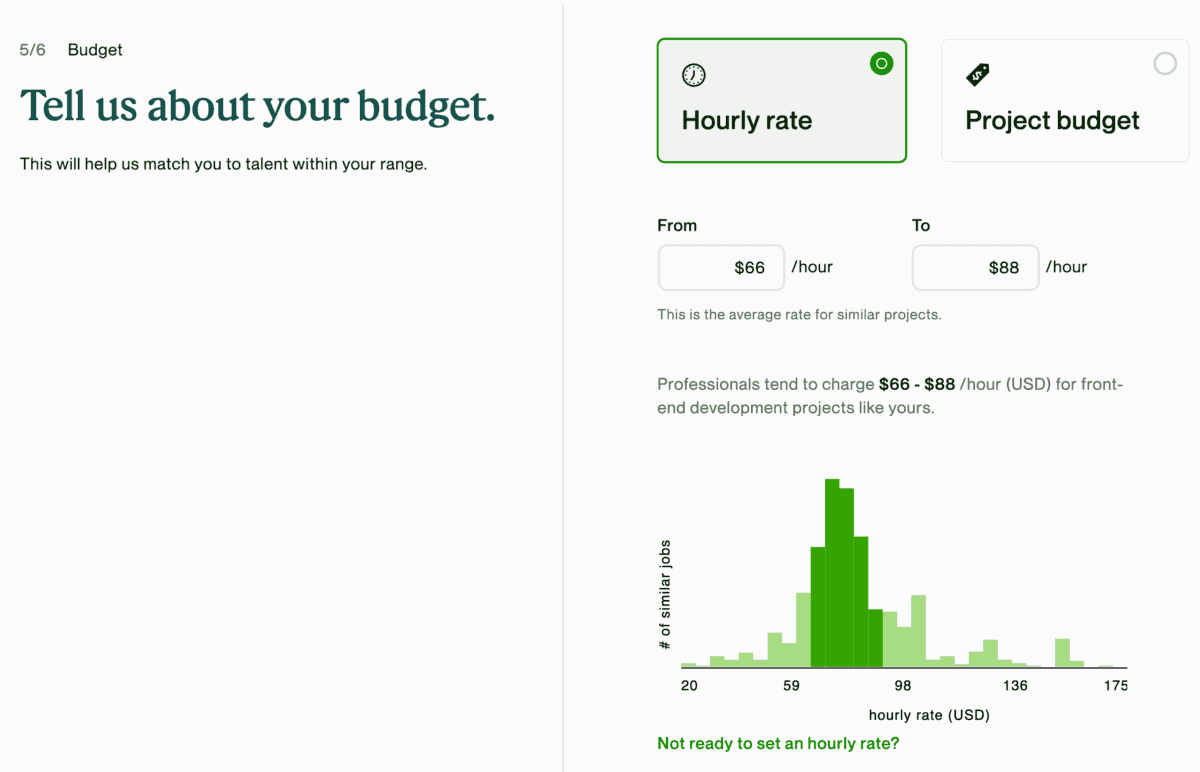1200x772 pixels.
Task: Click the '20' value on the chart axis
Action: 689,685
